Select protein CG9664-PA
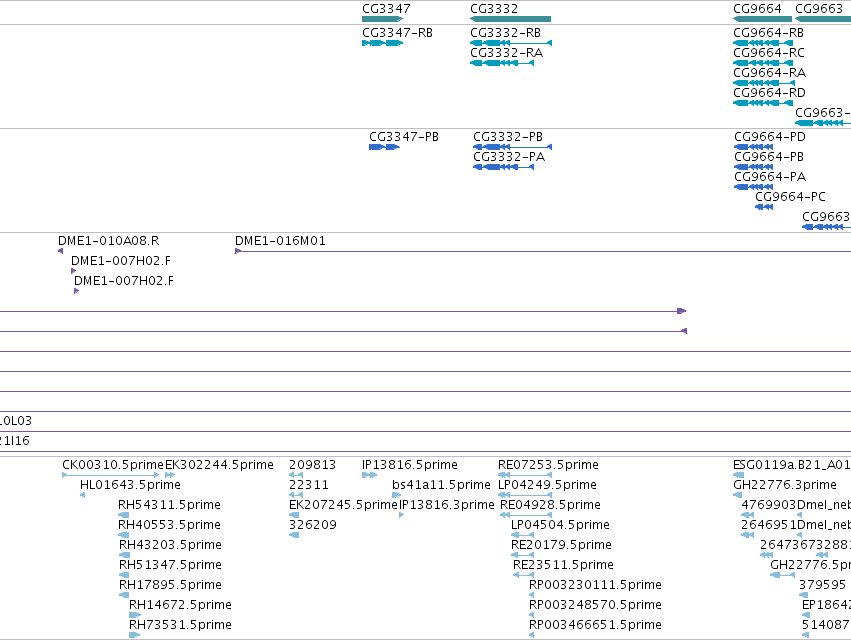This screenshot has width=851, height=640. (770, 177)
